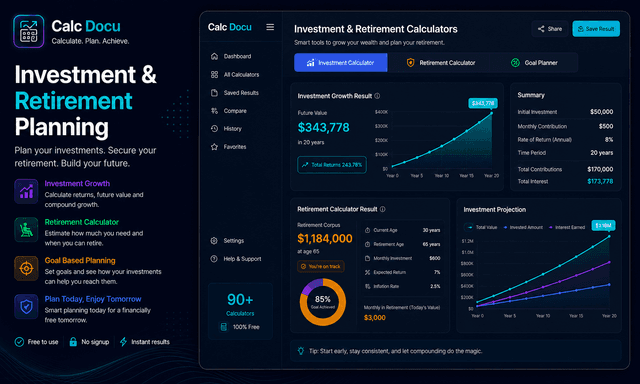This screenshot has height=384, width=640.
Task: Click the No signup lock icon
Action: pos(73,342)
